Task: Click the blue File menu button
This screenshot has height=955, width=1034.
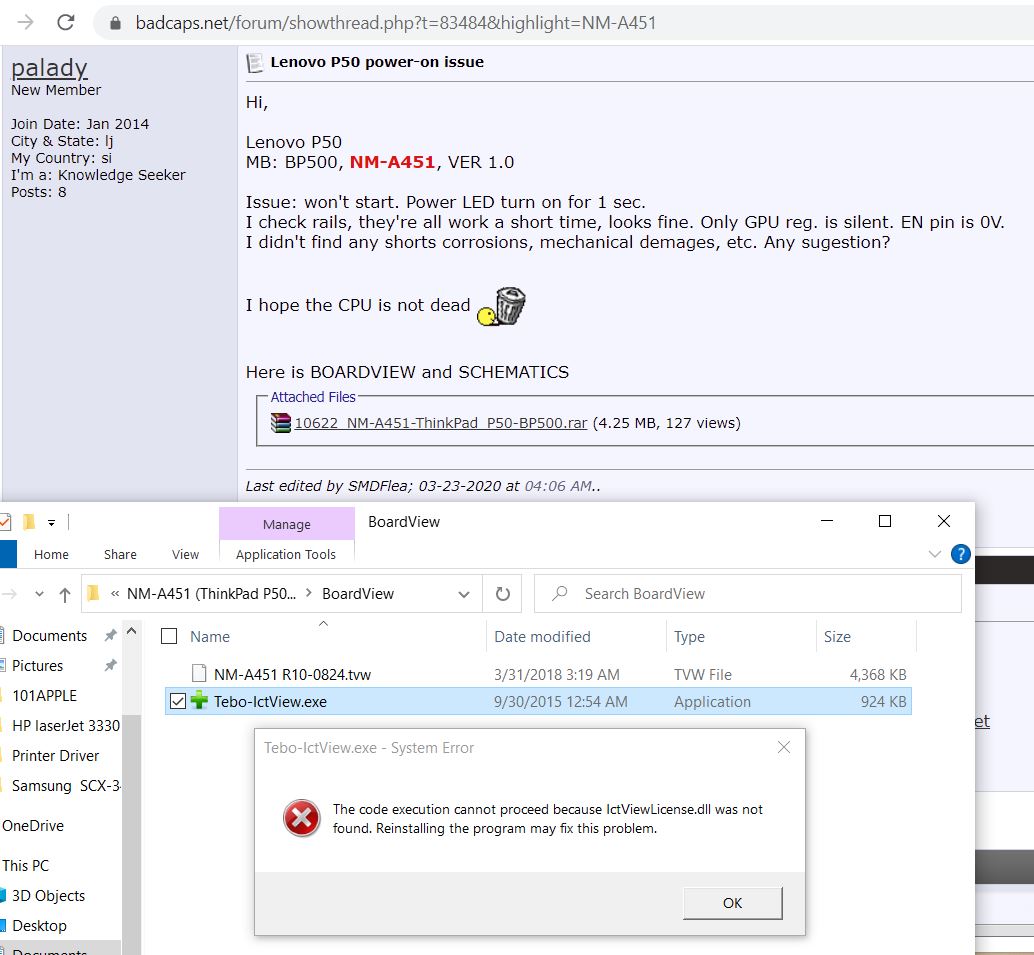Action: [x=8, y=555]
